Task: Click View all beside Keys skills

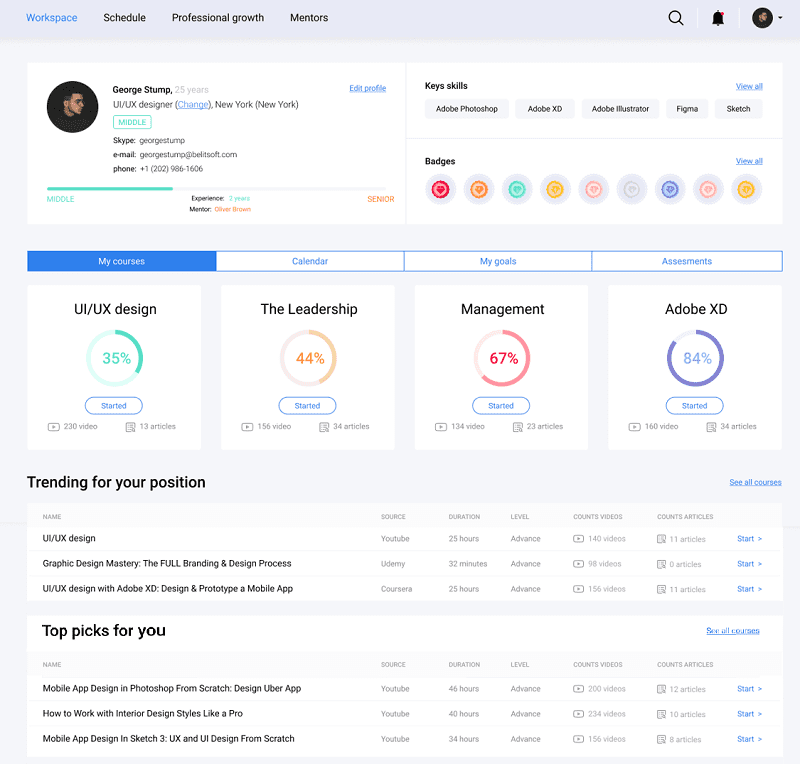Action: tap(749, 86)
